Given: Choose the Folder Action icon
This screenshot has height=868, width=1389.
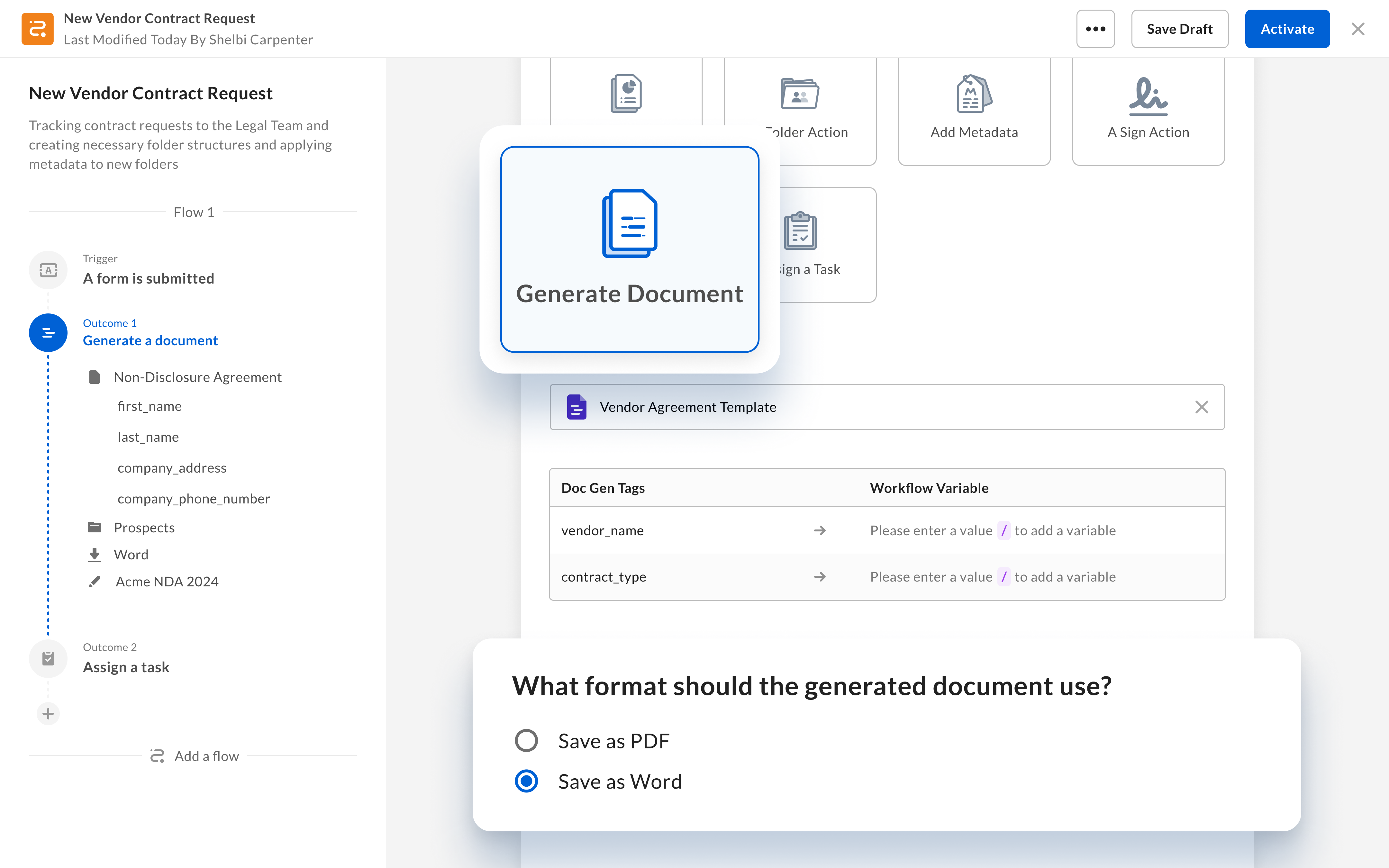Looking at the screenshot, I should pyautogui.click(x=800, y=94).
